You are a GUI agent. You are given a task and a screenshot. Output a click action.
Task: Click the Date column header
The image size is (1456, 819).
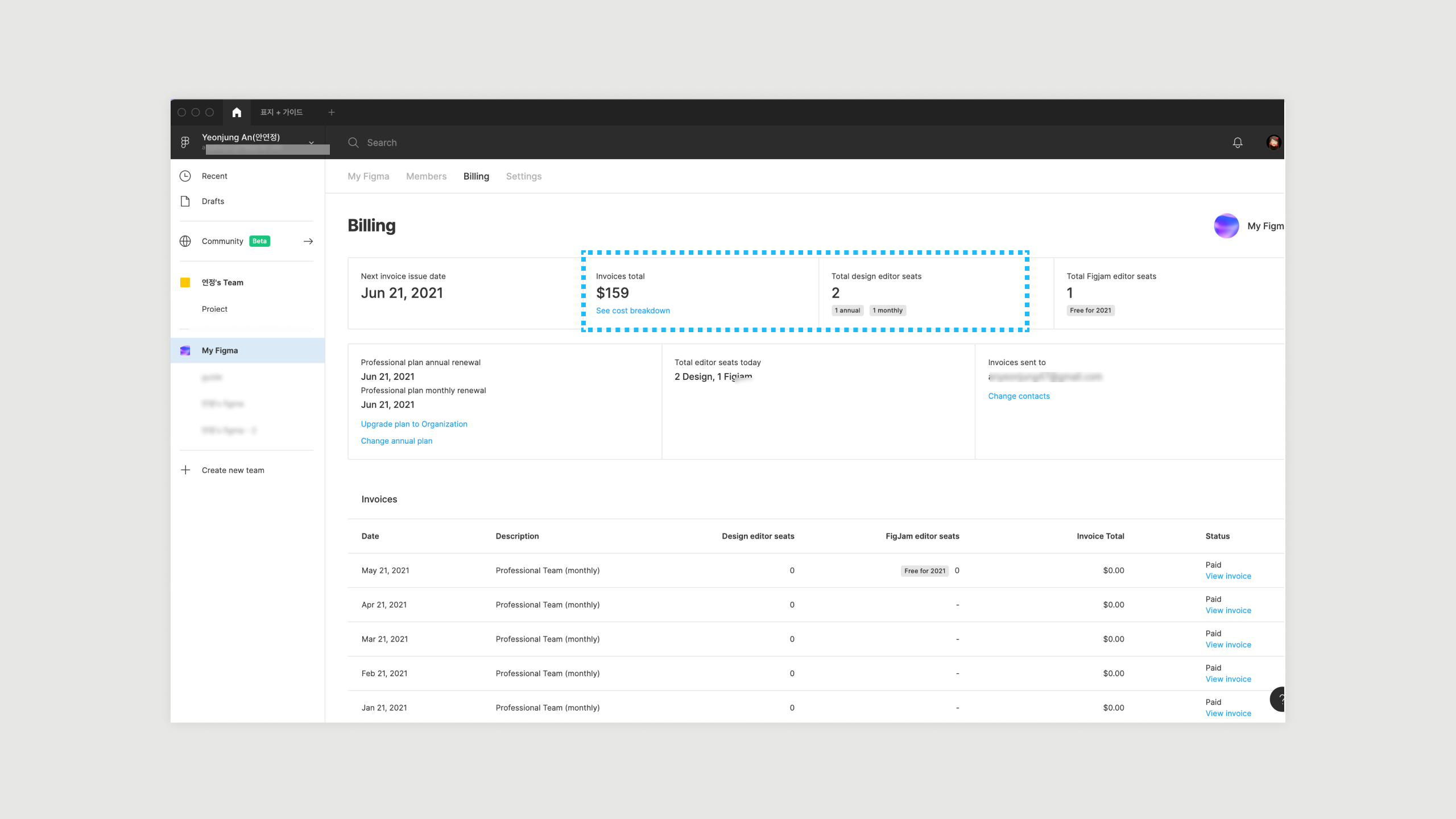click(370, 536)
